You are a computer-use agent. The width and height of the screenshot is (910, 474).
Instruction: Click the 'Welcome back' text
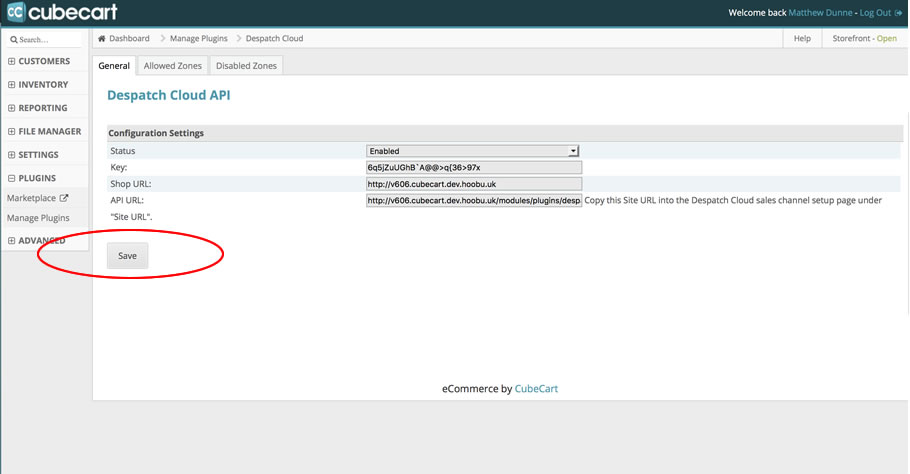click(x=757, y=13)
